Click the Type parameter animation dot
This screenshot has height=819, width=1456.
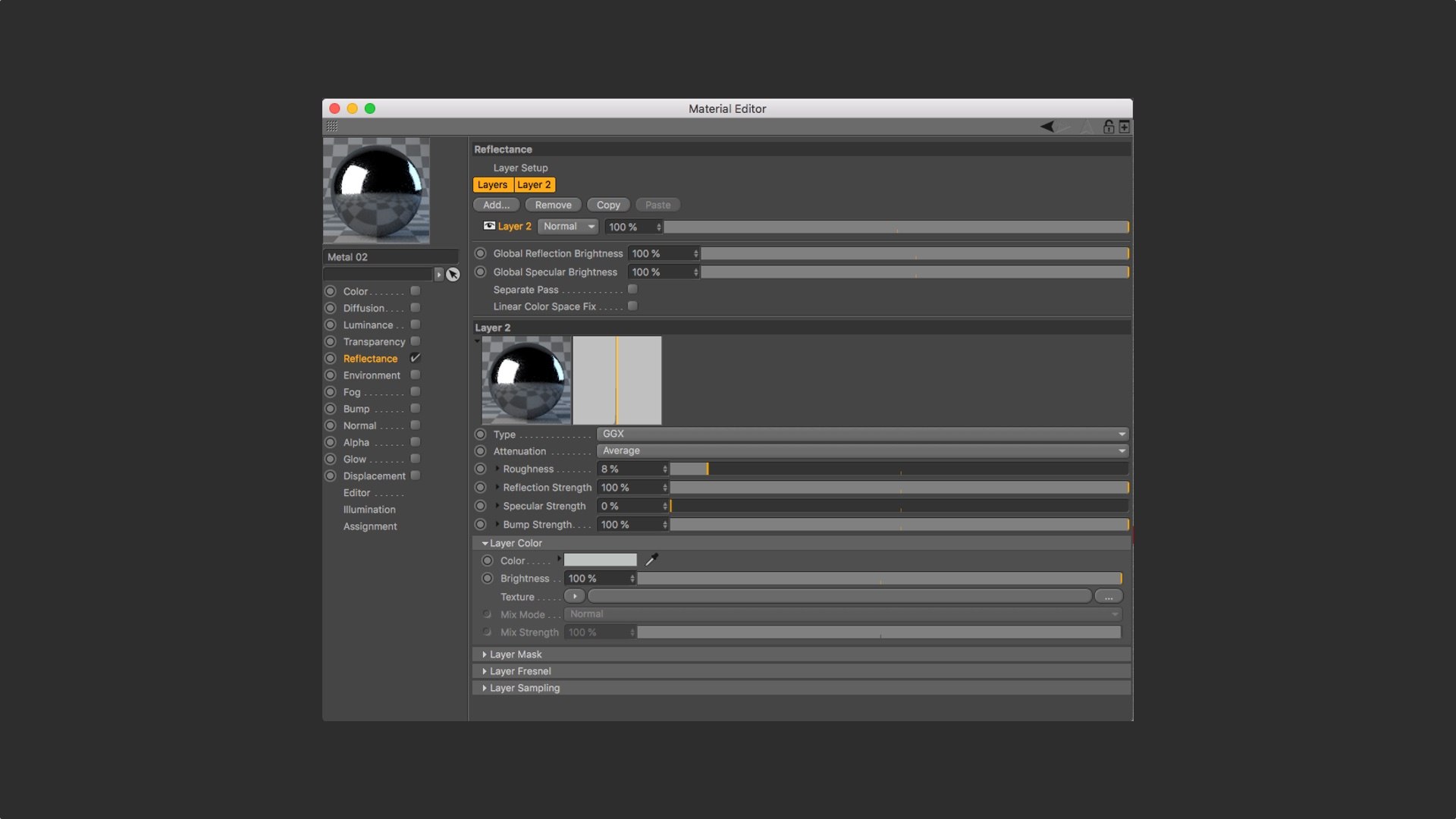tap(480, 434)
